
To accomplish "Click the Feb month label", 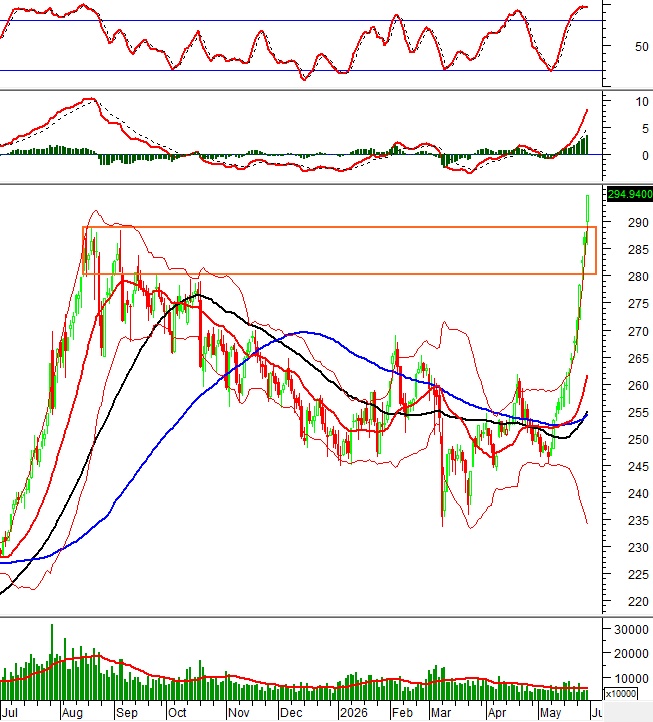I will [402, 713].
